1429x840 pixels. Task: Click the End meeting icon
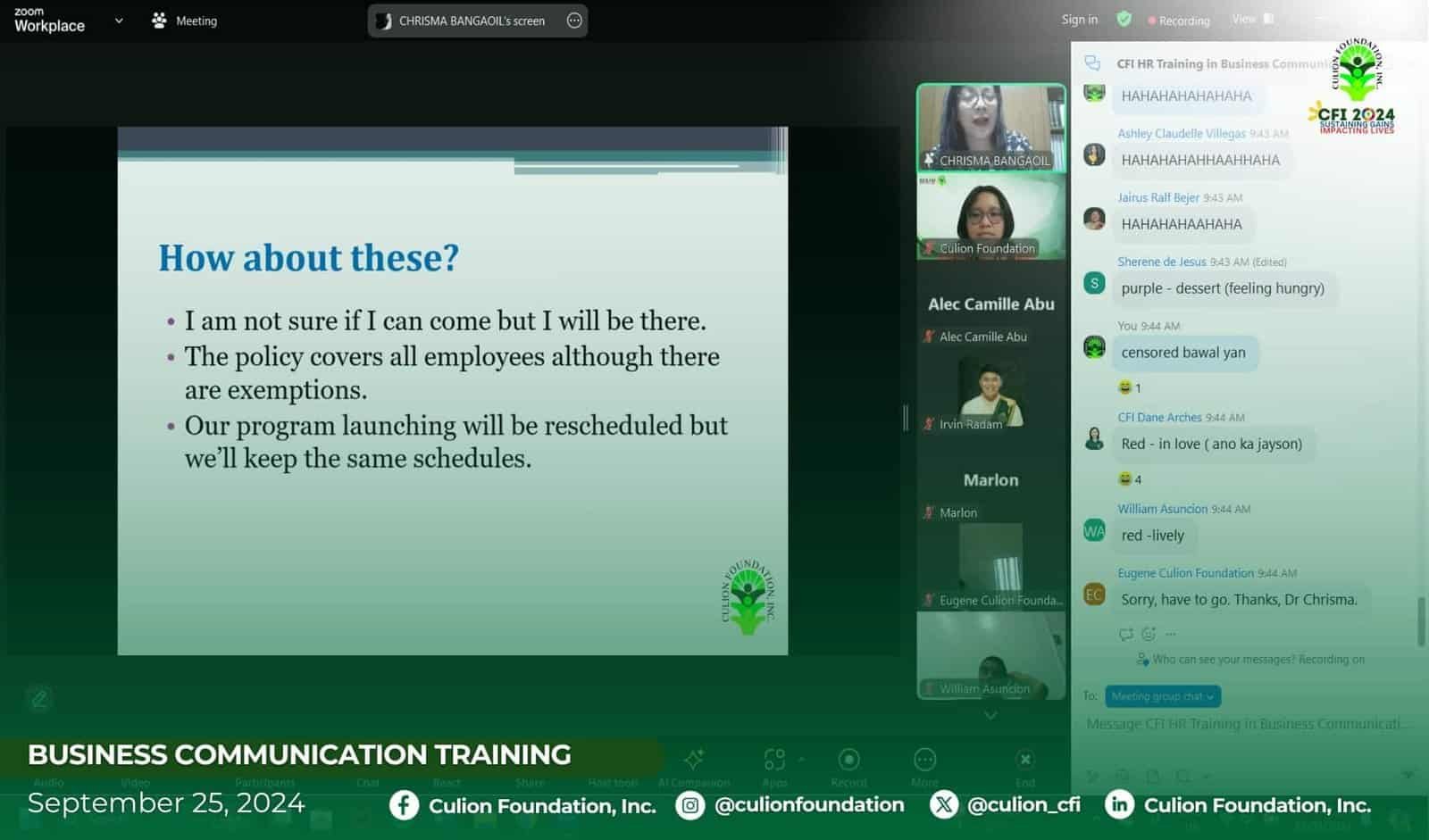[1025, 760]
